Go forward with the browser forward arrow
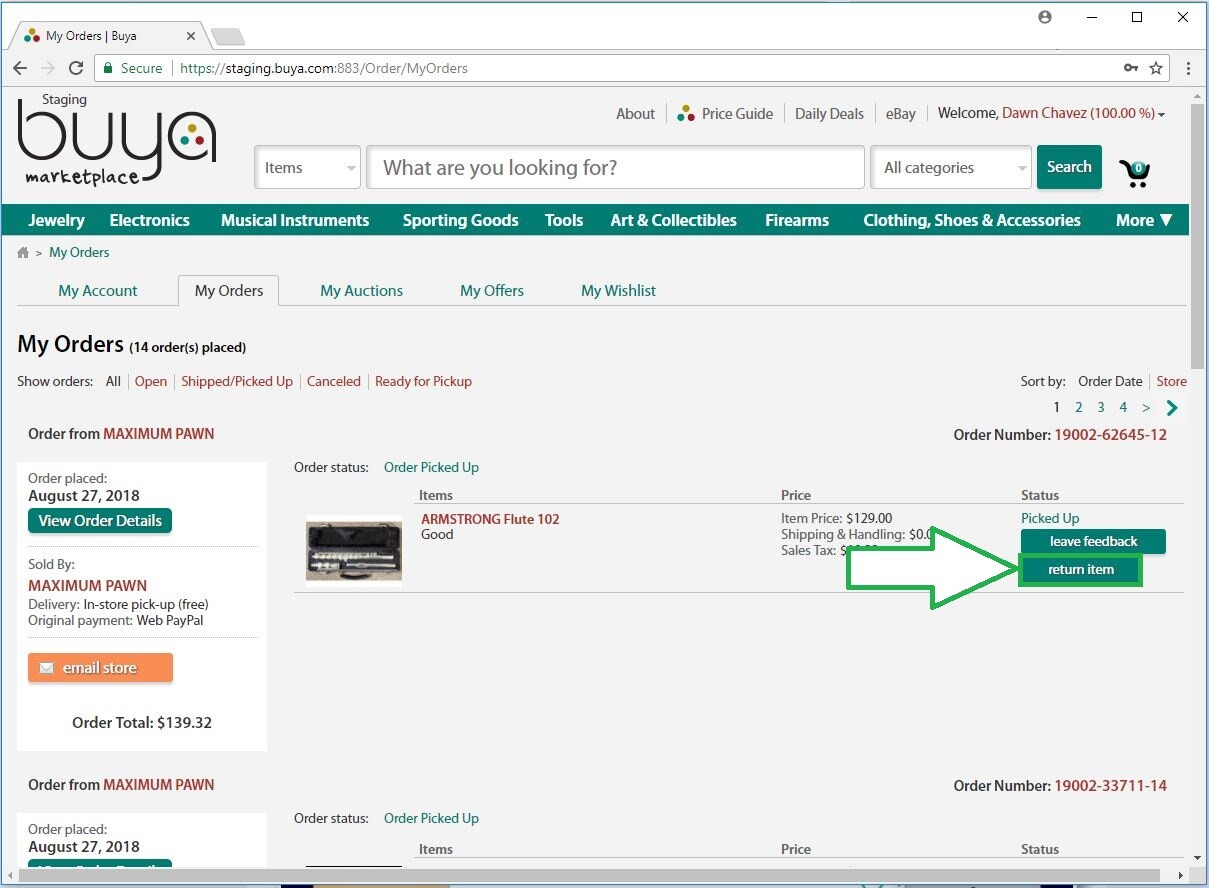1209x888 pixels. tap(48, 68)
